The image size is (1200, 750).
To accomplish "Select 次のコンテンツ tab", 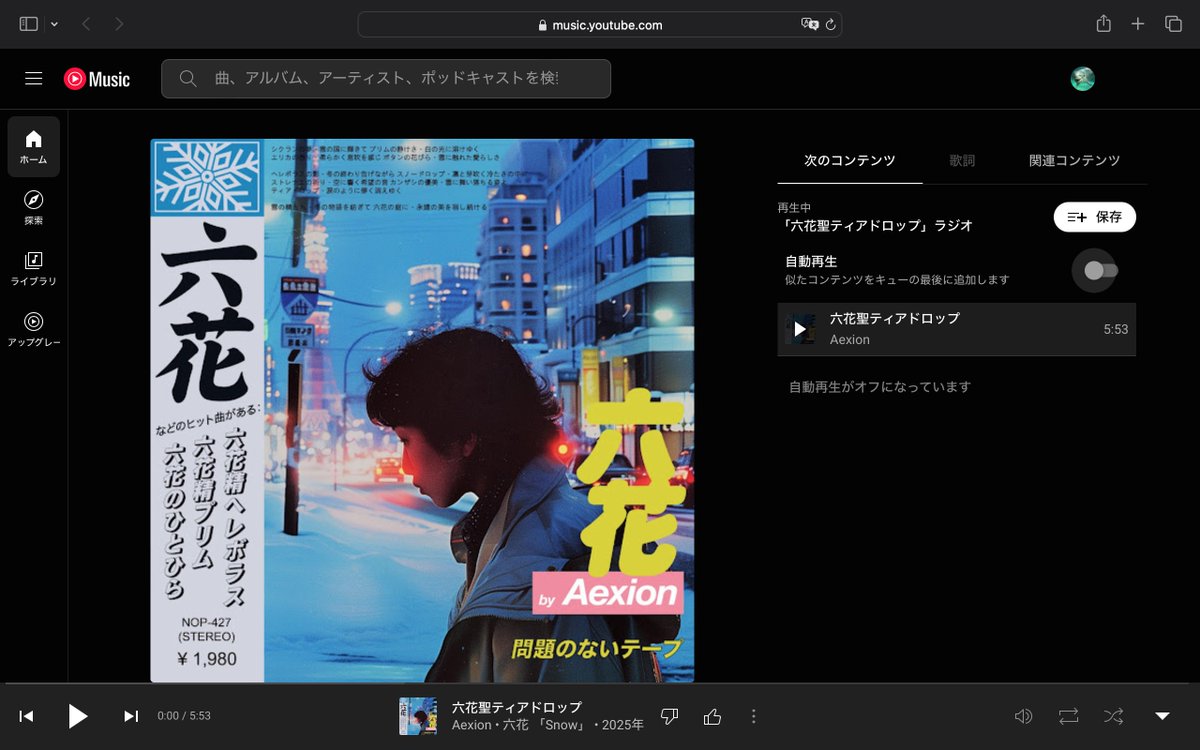I will (850, 160).
